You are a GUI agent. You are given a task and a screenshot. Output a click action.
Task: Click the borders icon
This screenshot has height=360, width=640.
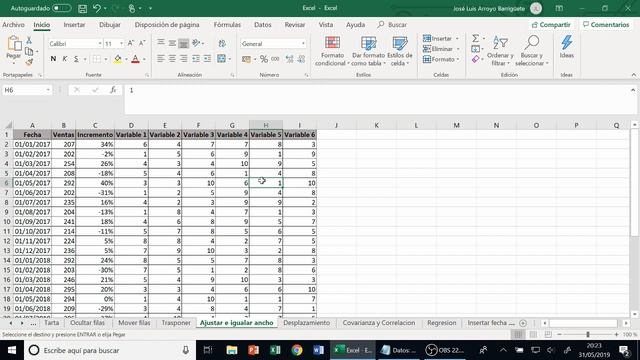coord(96,59)
